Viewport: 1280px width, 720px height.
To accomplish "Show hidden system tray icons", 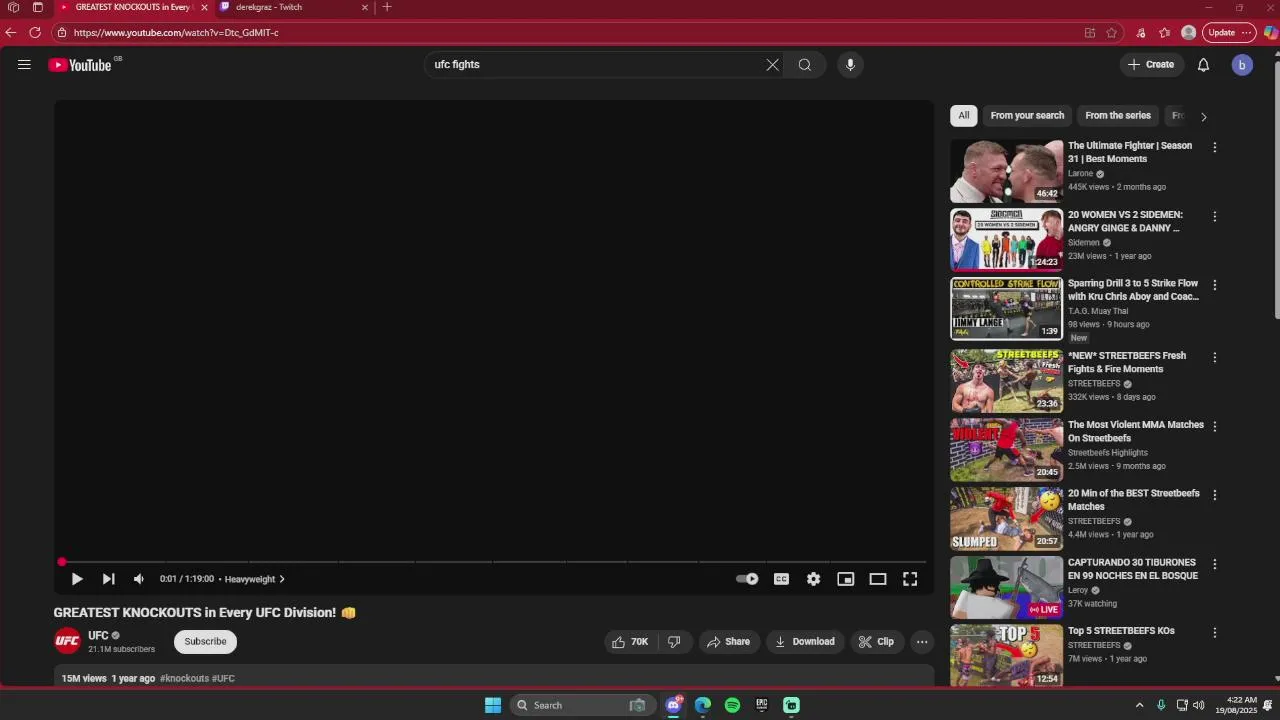I will [1139, 705].
